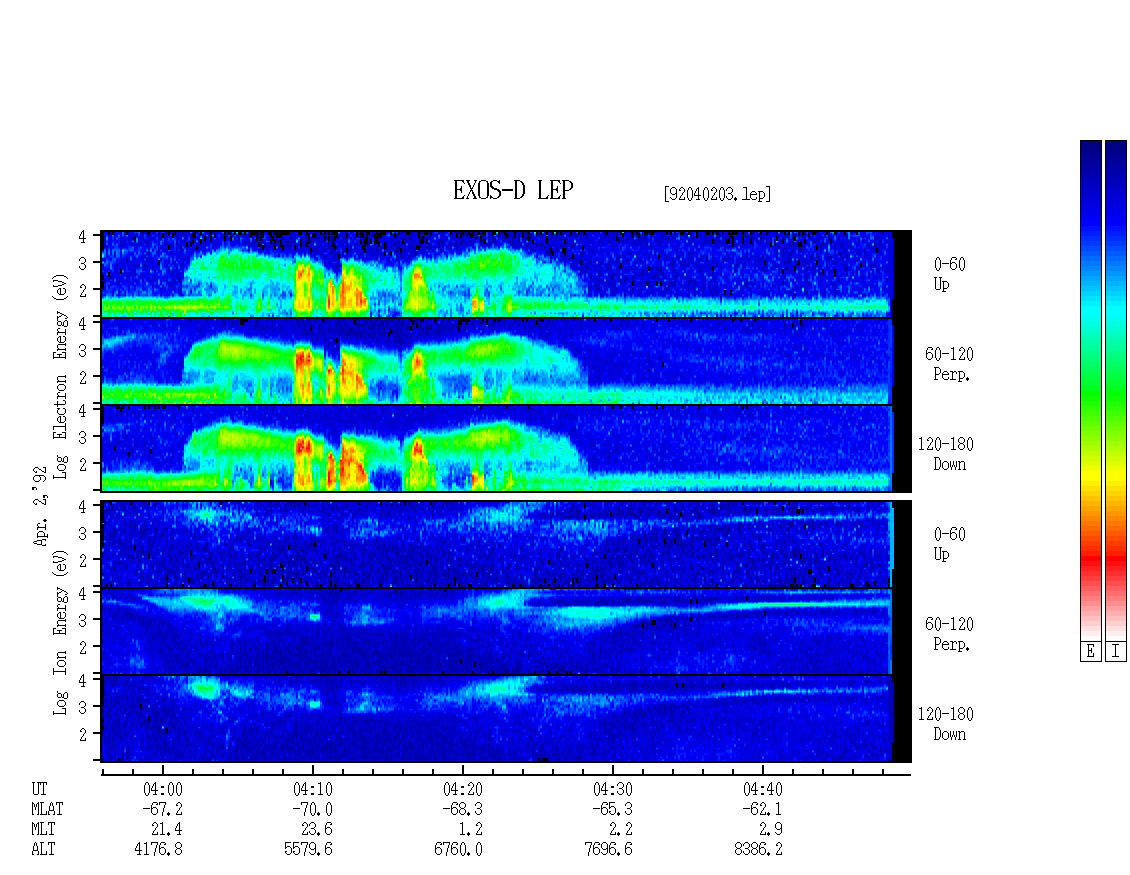Click the MLAT value -62.1
This screenshot has height=875, width=1130.
762,809
